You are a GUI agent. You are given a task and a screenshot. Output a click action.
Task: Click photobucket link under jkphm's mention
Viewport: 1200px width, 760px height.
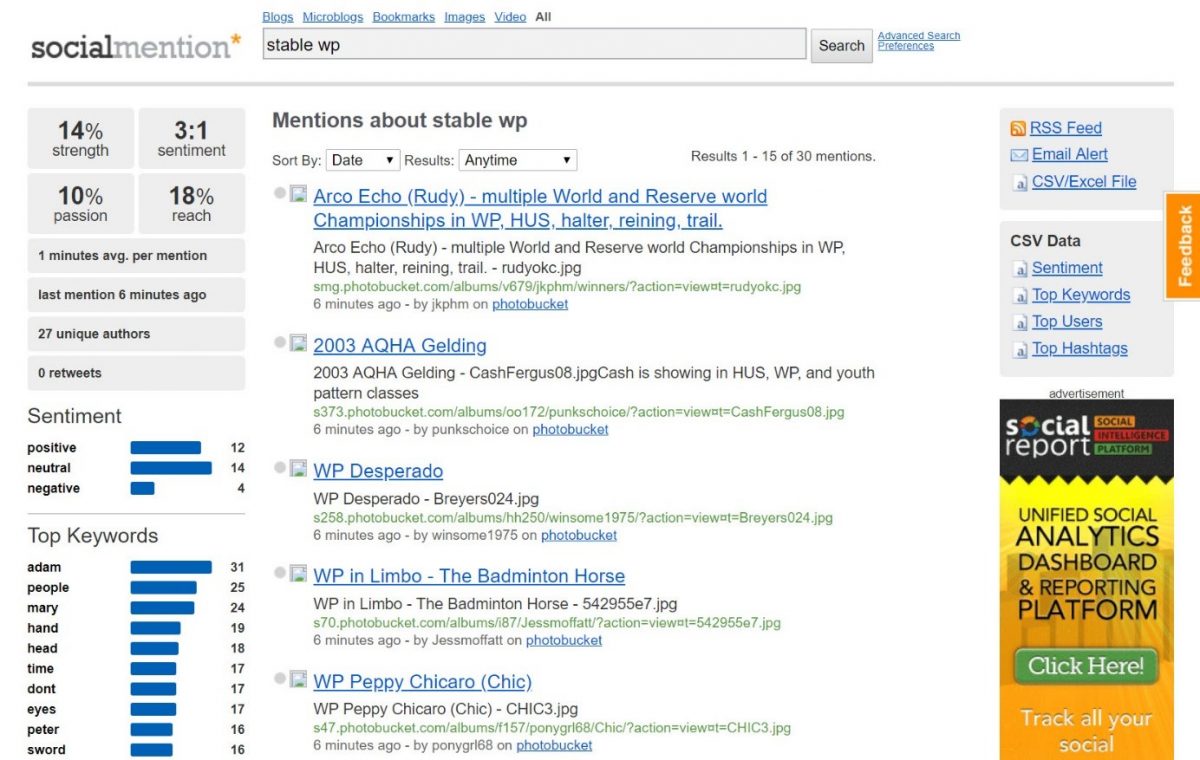pyautogui.click(x=530, y=304)
